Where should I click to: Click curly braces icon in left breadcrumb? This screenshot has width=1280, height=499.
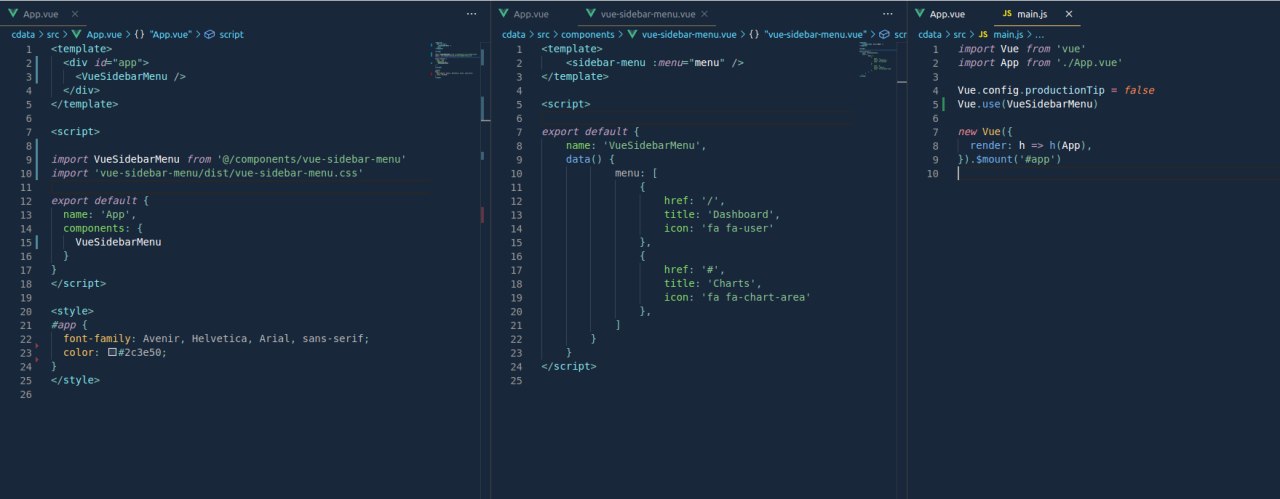[x=139, y=34]
